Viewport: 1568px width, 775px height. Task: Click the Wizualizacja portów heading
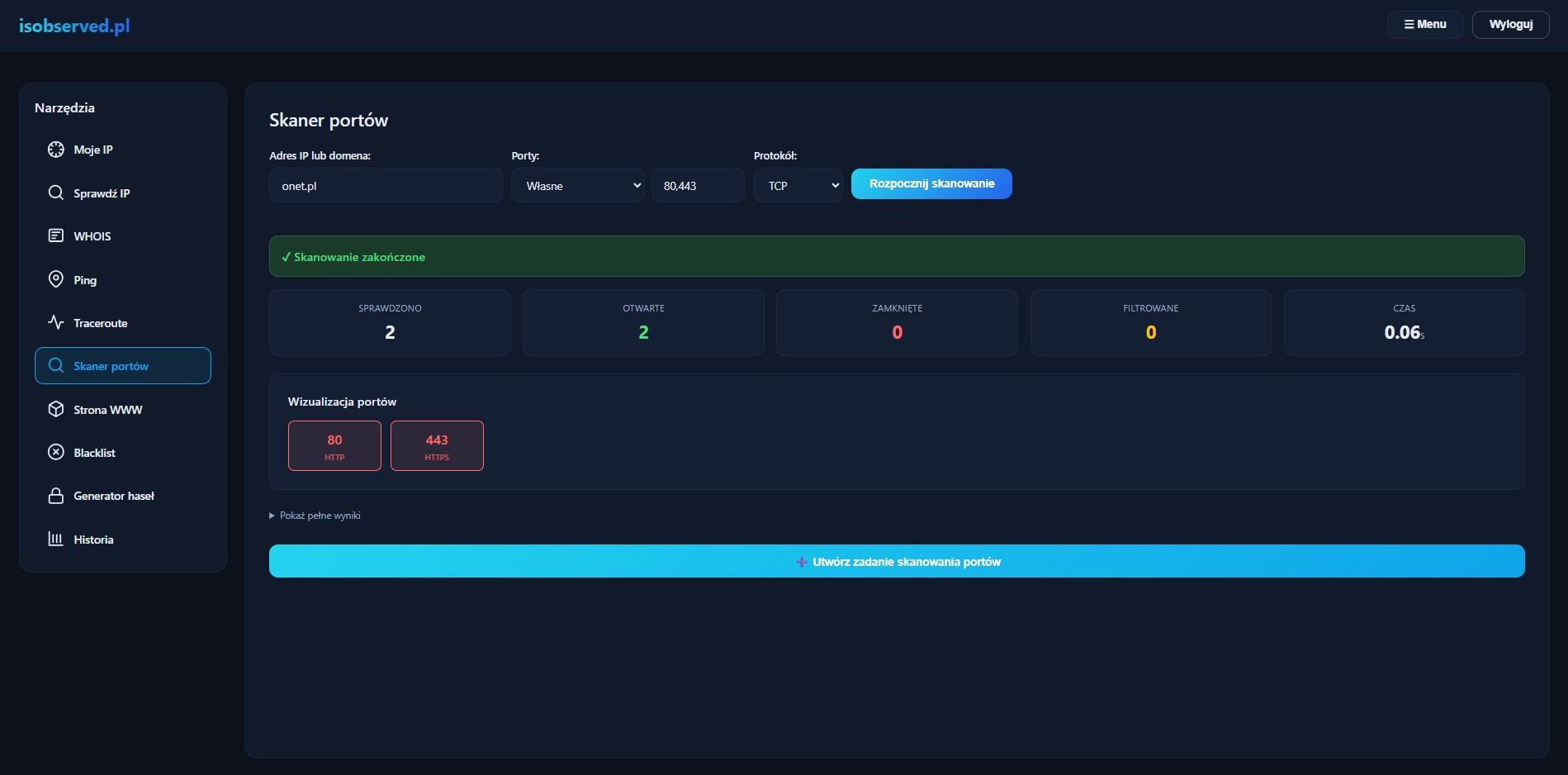pos(342,402)
